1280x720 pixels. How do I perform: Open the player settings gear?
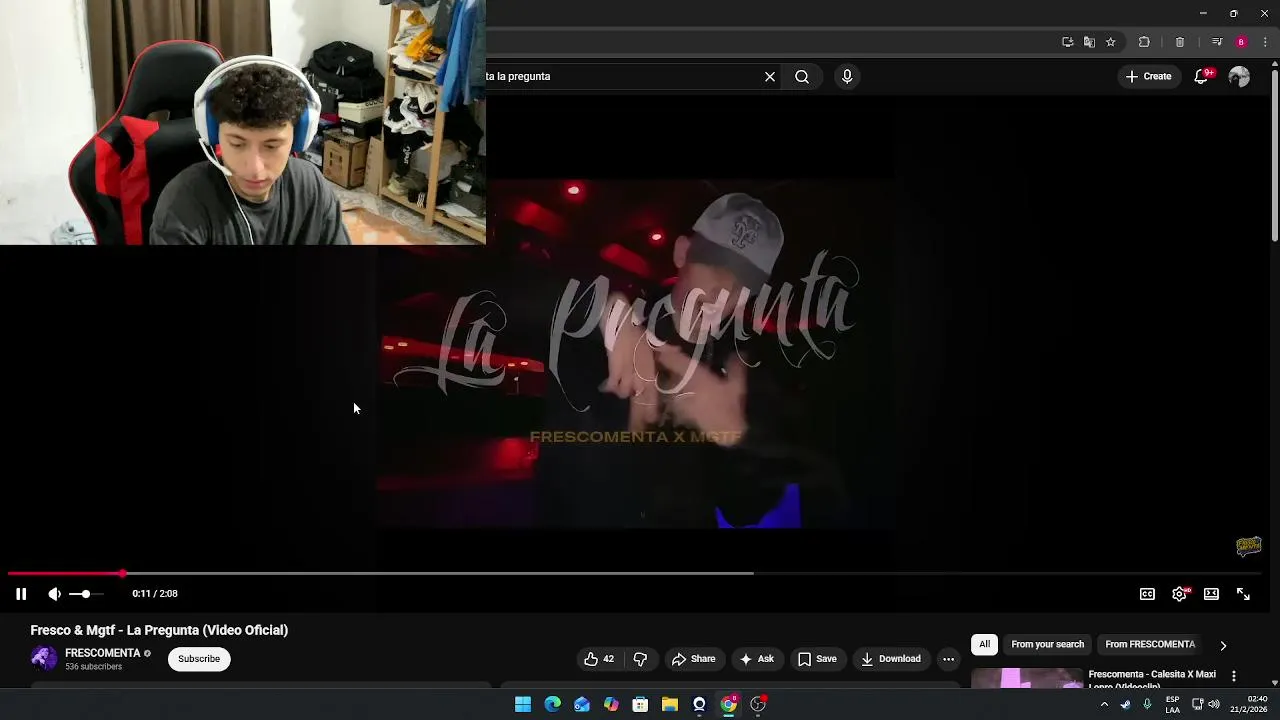1180,594
